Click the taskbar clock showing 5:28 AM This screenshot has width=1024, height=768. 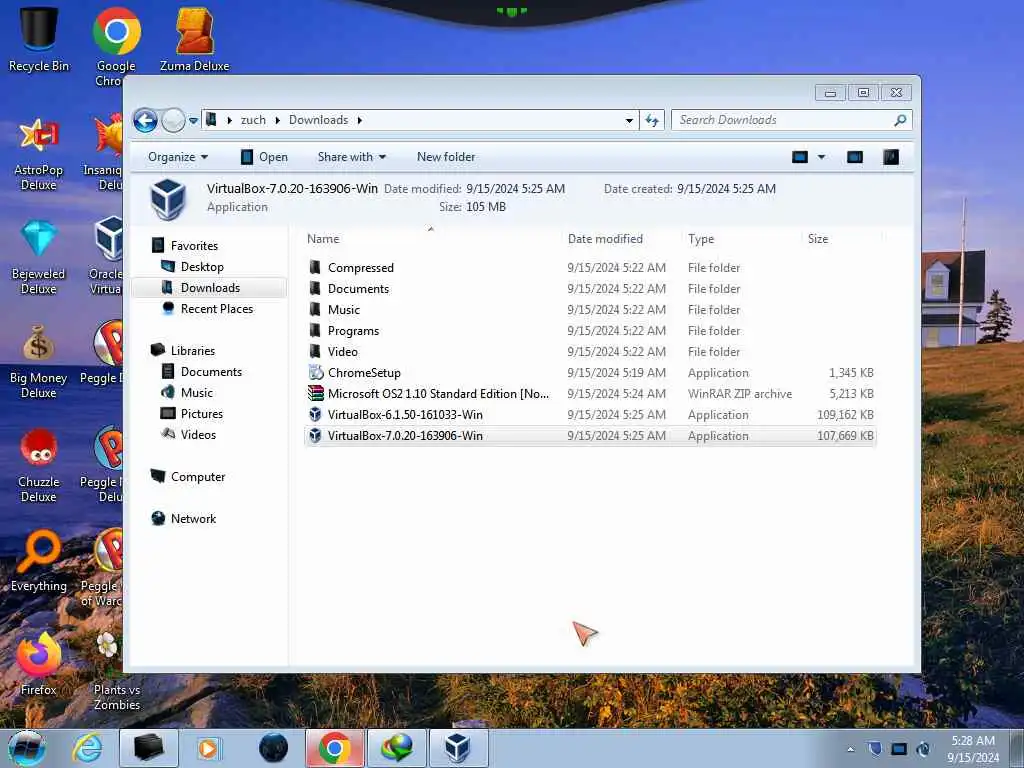point(973,749)
